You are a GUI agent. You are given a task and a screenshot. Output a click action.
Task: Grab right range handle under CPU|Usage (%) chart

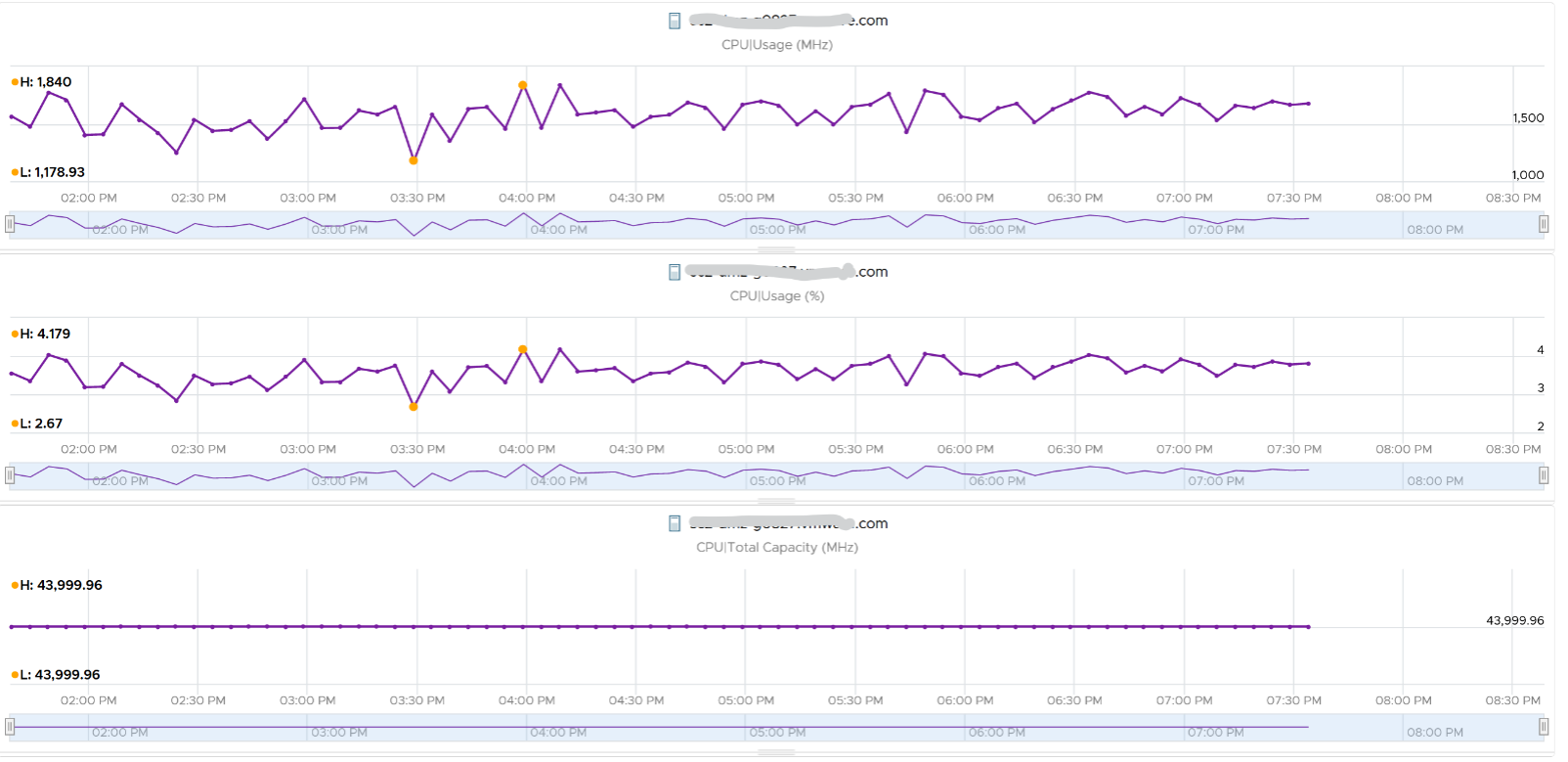[x=1544, y=475]
